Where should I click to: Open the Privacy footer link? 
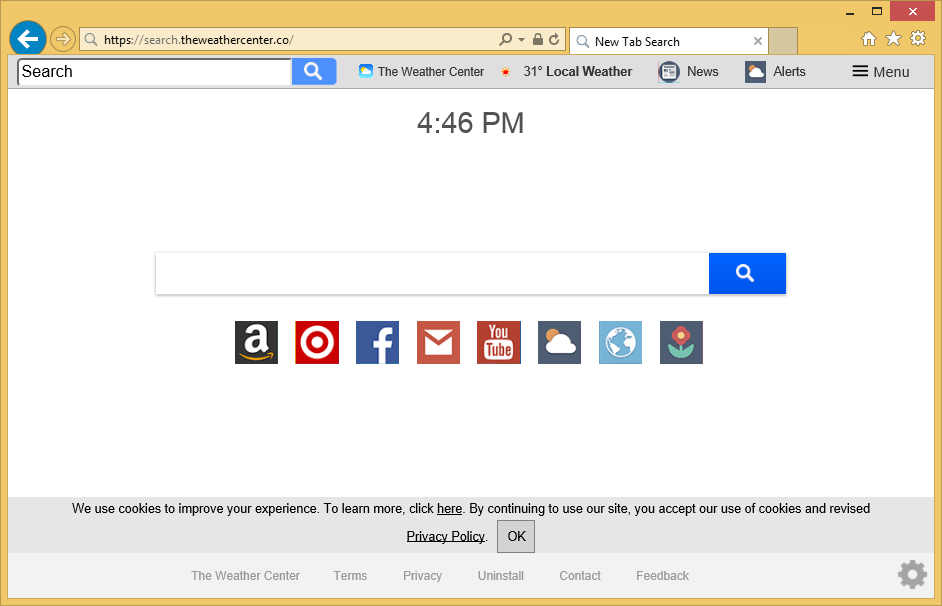[422, 575]
